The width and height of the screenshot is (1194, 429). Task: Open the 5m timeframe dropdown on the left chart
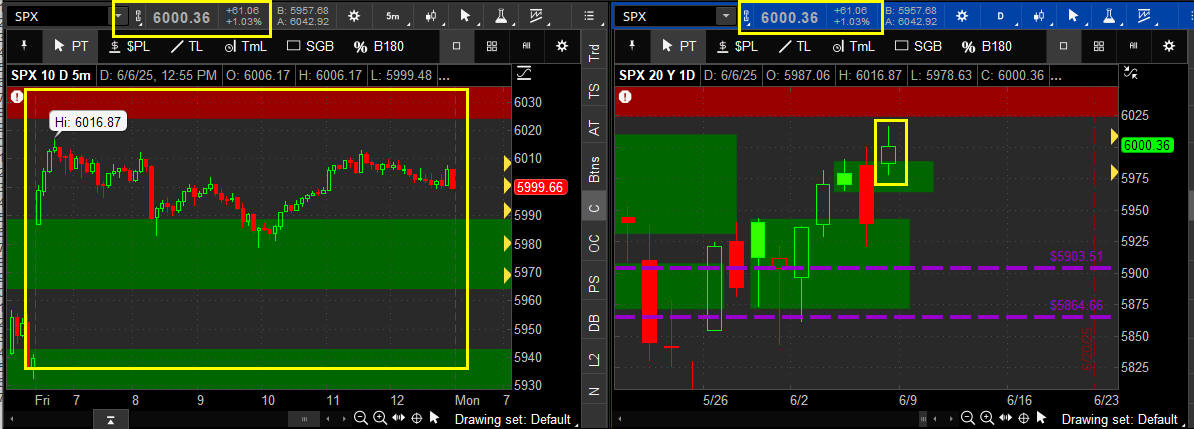(x=393, y=16)
